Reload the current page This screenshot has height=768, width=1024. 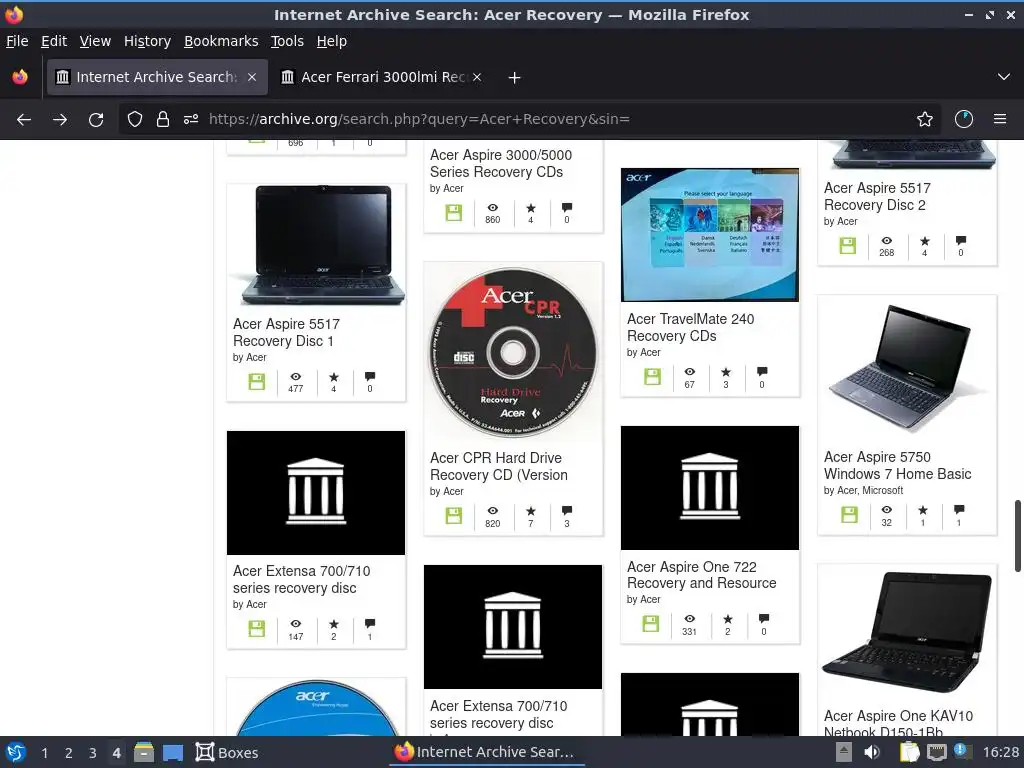96,120
